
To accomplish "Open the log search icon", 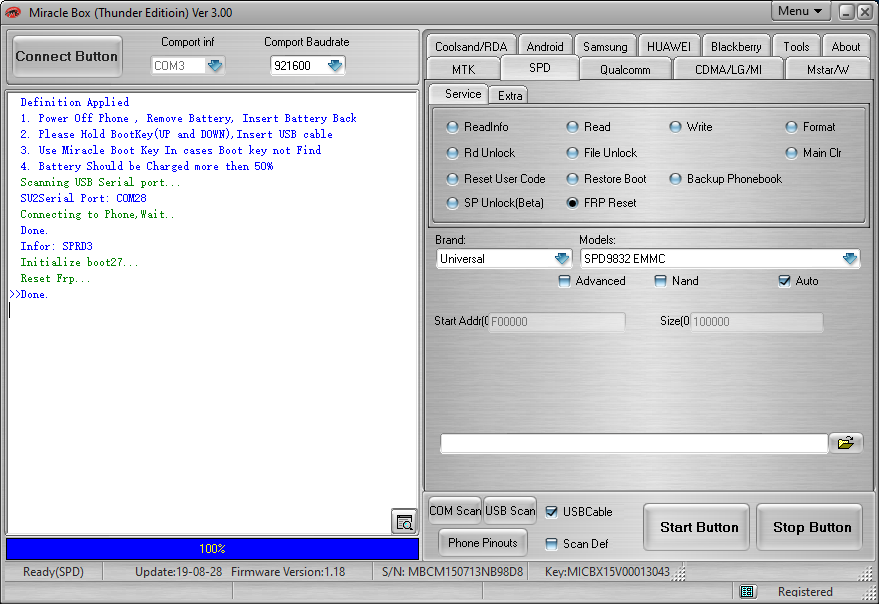I will 404,522.
